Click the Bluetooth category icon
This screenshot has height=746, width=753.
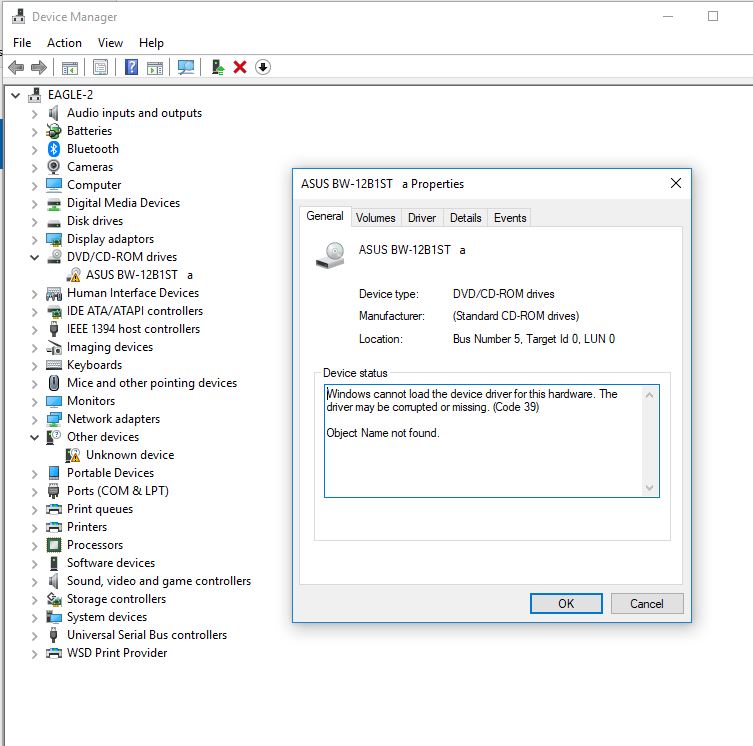pyautogui.click(x=54, y=149)
